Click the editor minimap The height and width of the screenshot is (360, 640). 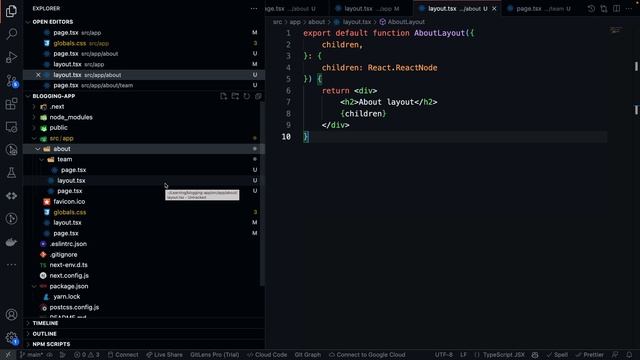pyautogui.click(x=616, y=30)
